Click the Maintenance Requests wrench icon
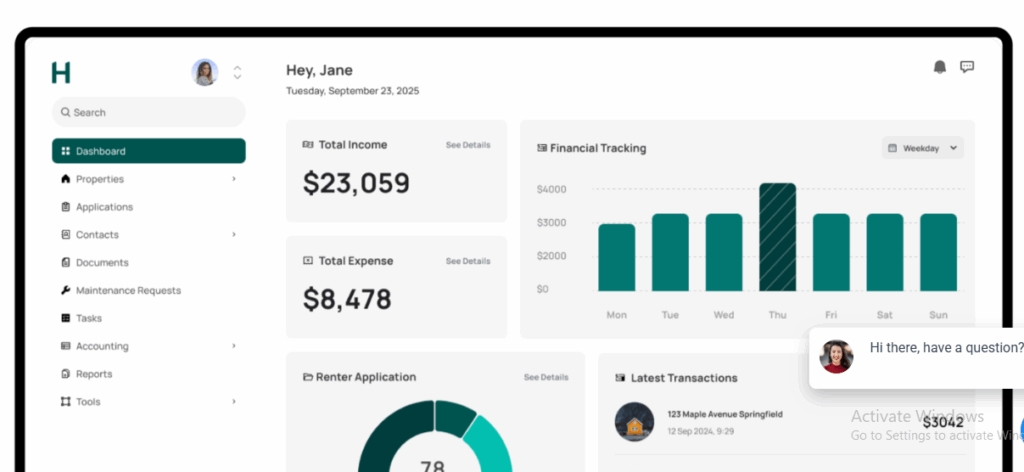Screen dimensions: 1024x472 coord(65,291)
